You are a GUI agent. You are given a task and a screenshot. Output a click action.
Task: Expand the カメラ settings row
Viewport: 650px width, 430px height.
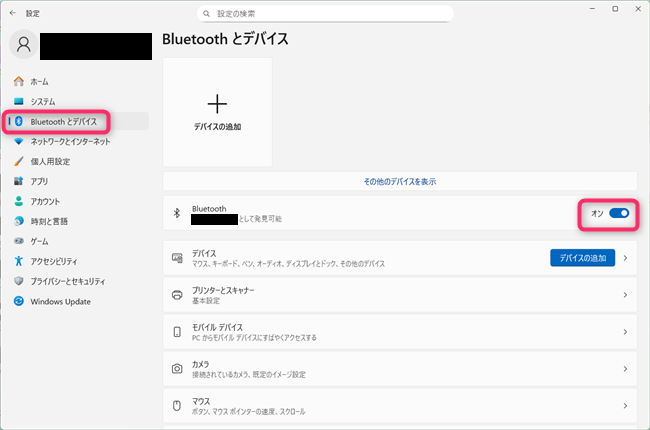(x=400, y=368)
